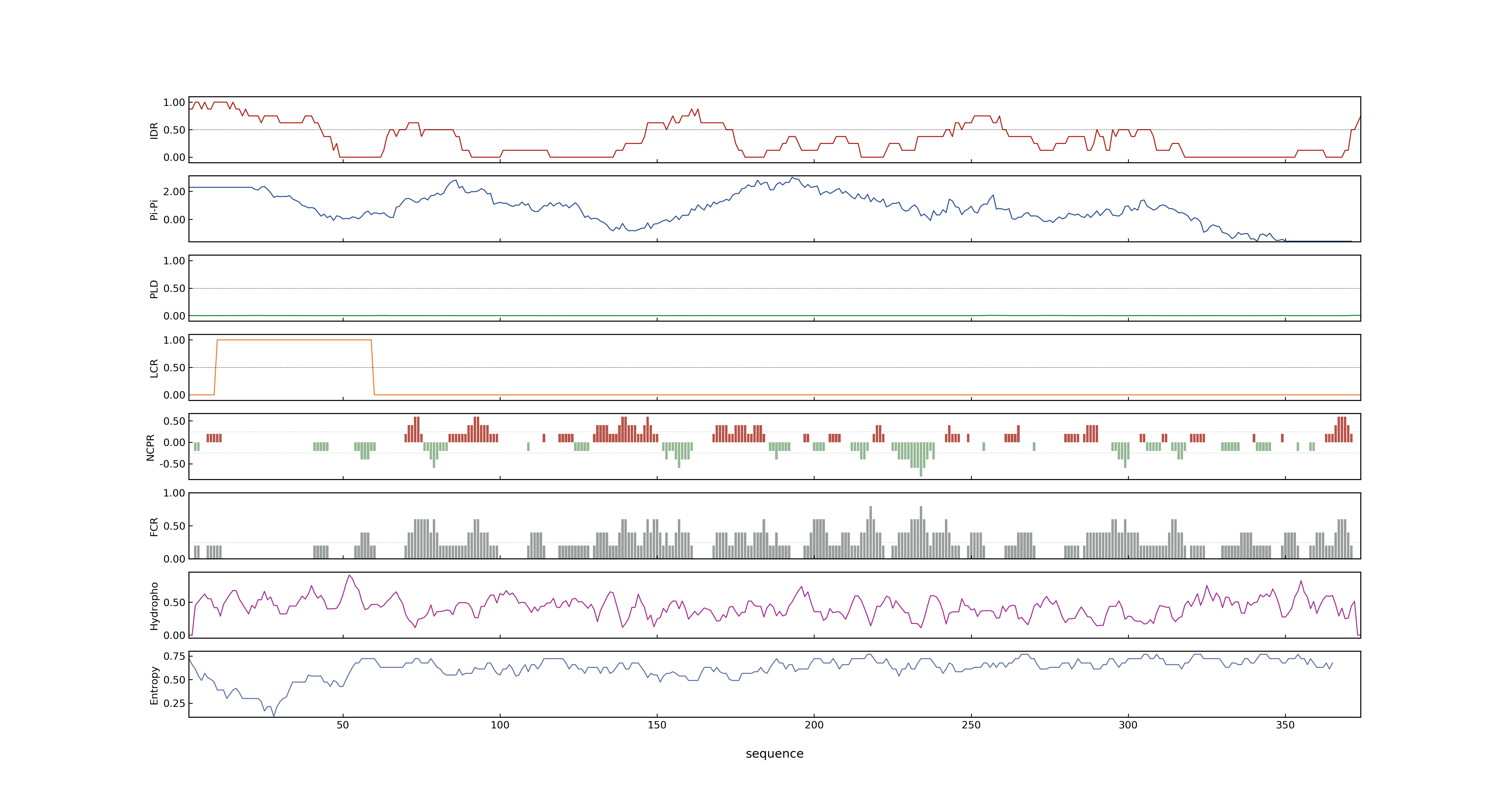Click the -0.50 tick of NCPR panel

172,464
